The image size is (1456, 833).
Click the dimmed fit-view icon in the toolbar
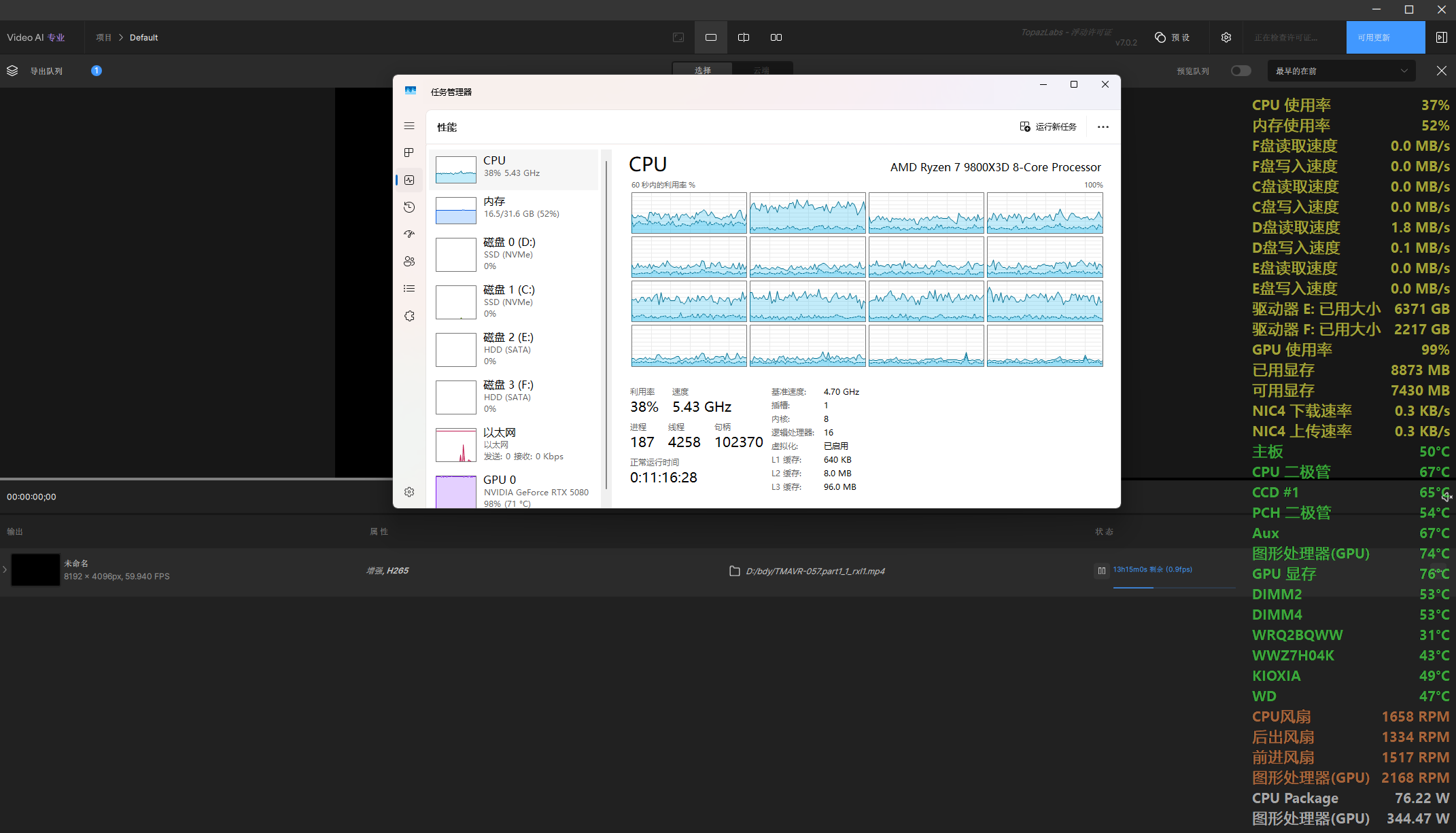click(x=678, y=37)
